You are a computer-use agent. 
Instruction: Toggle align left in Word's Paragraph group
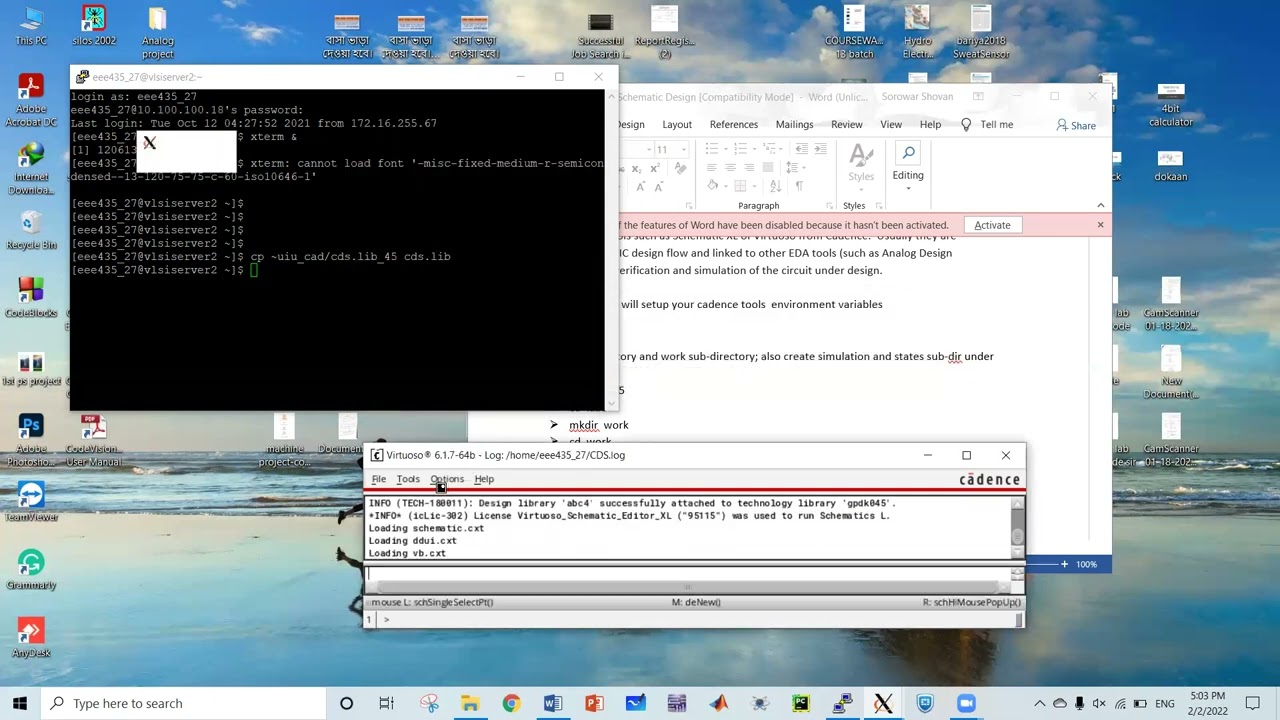point(712,167)
